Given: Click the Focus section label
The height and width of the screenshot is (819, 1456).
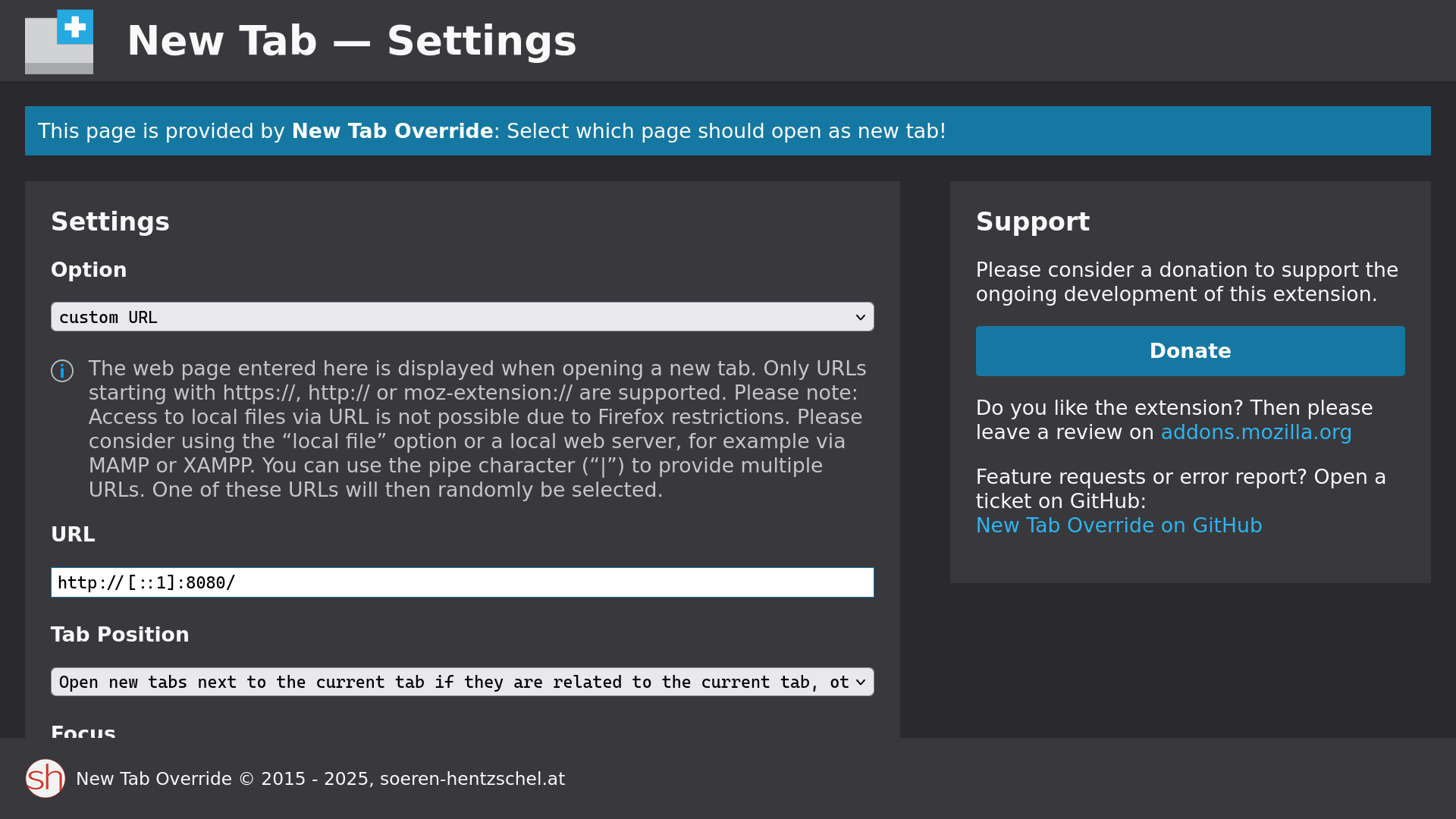Looking at the screenshot, I should [x=83, y=732].
